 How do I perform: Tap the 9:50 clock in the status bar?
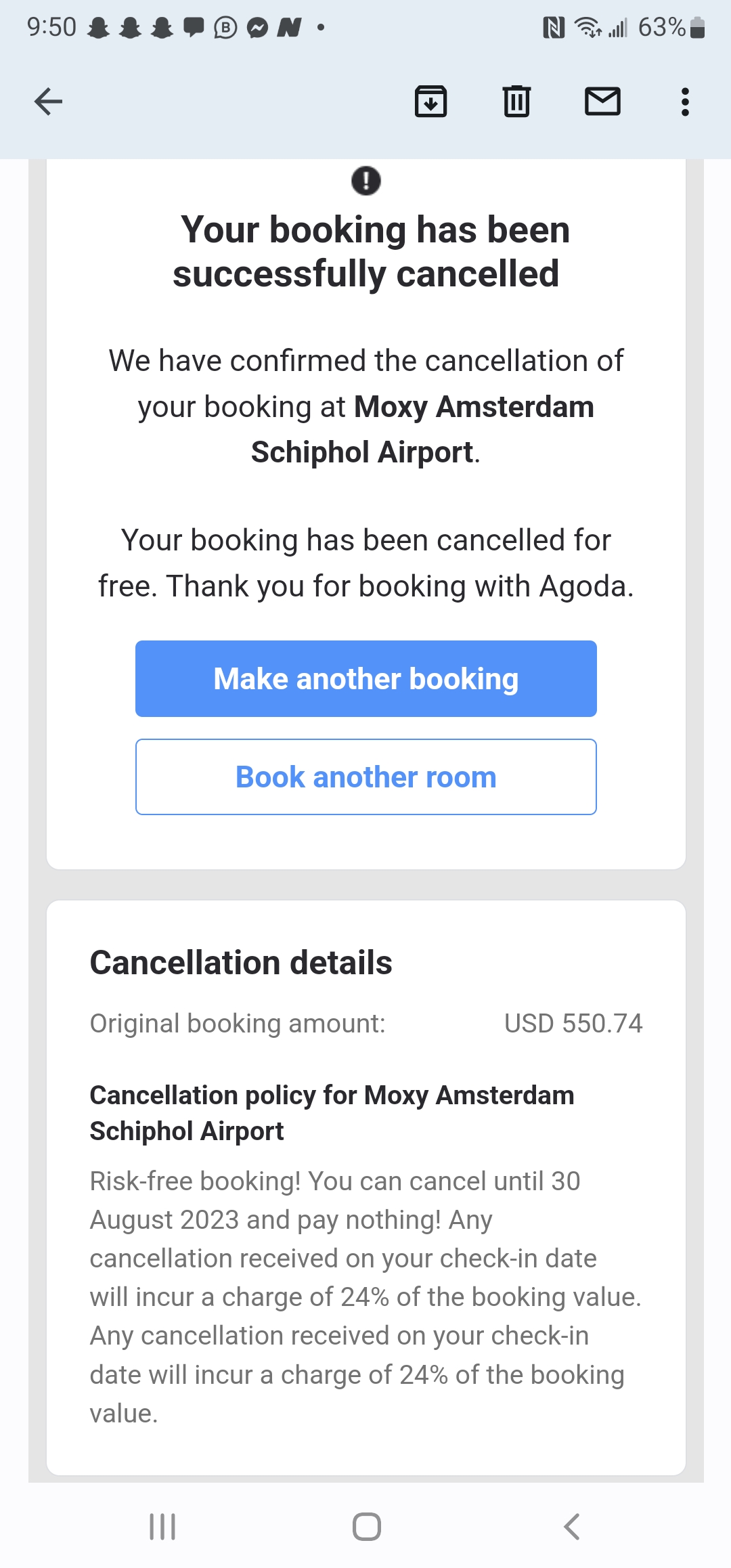coord(51,28)
